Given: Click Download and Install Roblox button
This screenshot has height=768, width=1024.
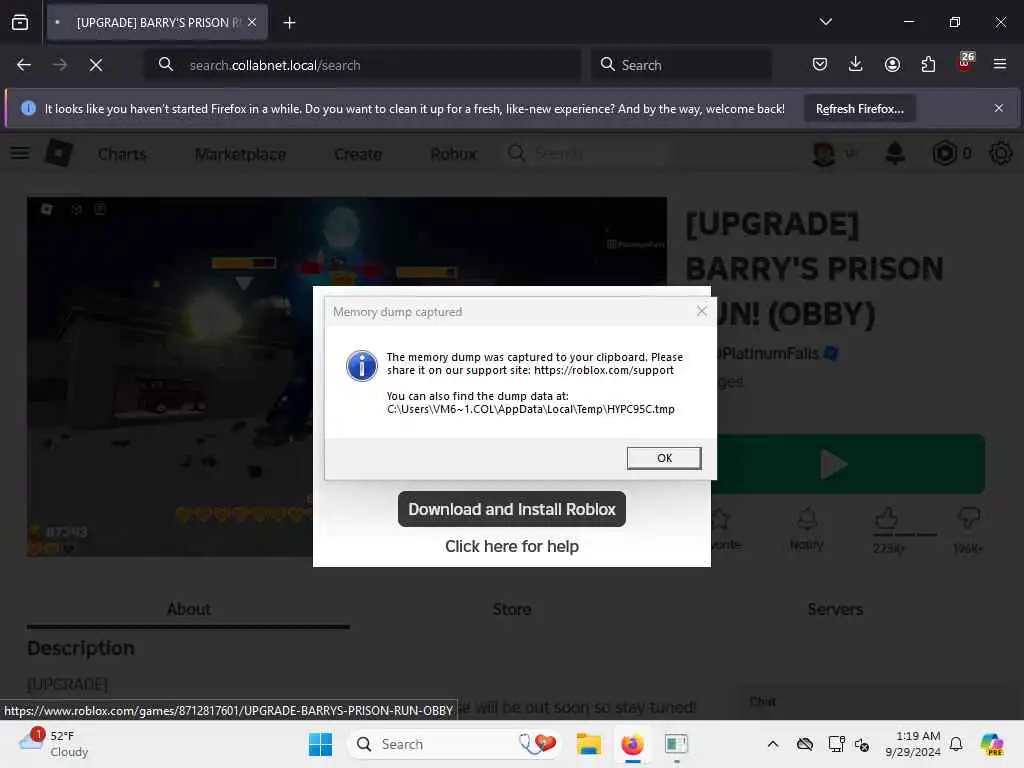Looking at the screenshot, I should [511, 509].
